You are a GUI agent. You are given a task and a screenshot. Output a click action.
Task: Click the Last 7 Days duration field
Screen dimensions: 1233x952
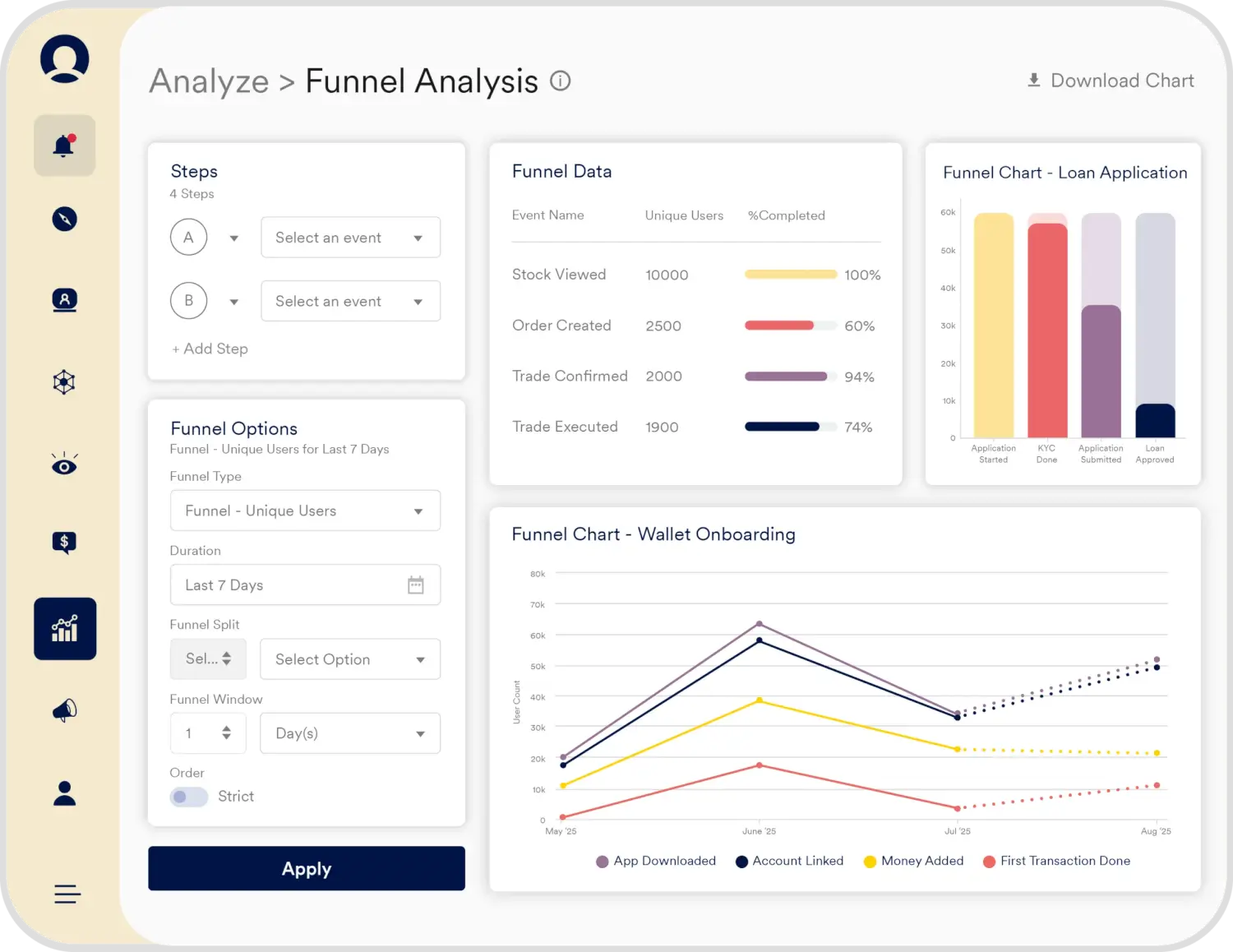[x=305, y=585]
